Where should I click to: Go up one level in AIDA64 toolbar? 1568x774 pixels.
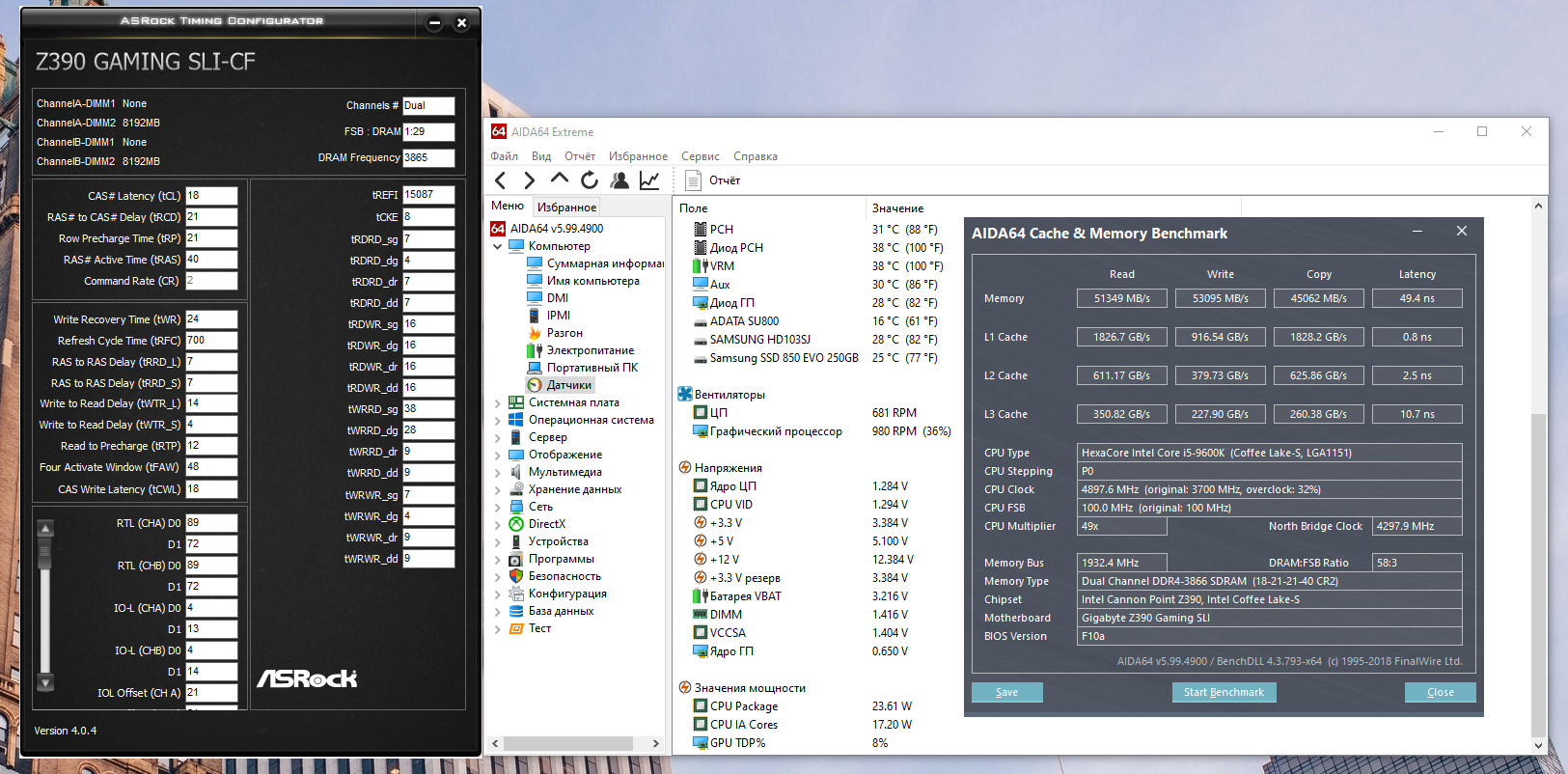click(x=560, y=179)
